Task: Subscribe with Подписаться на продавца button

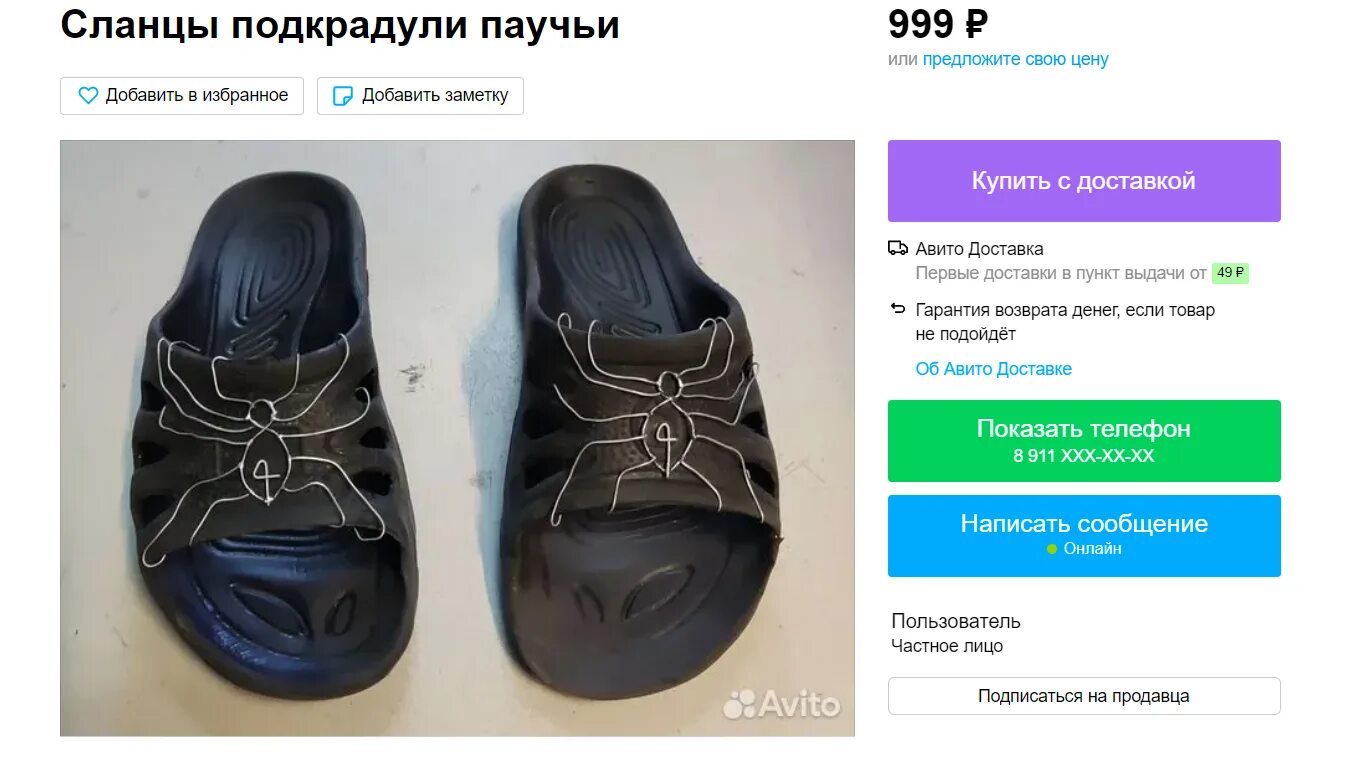Action: point(1084,696)
